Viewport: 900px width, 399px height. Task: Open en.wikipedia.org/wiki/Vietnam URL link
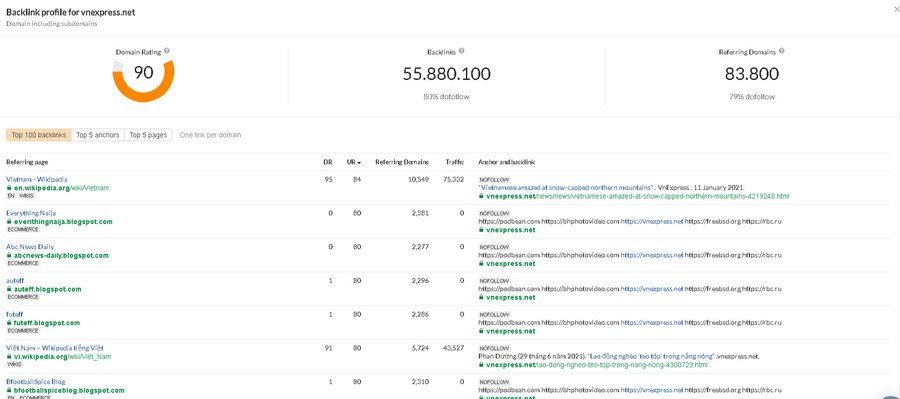[x=60, y=188]
